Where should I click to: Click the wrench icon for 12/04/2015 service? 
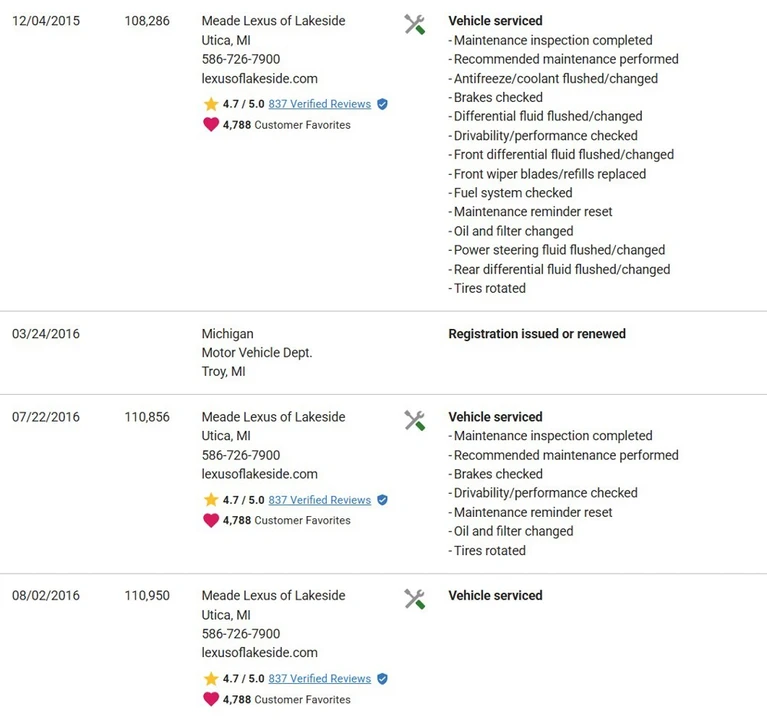[414, 24]
